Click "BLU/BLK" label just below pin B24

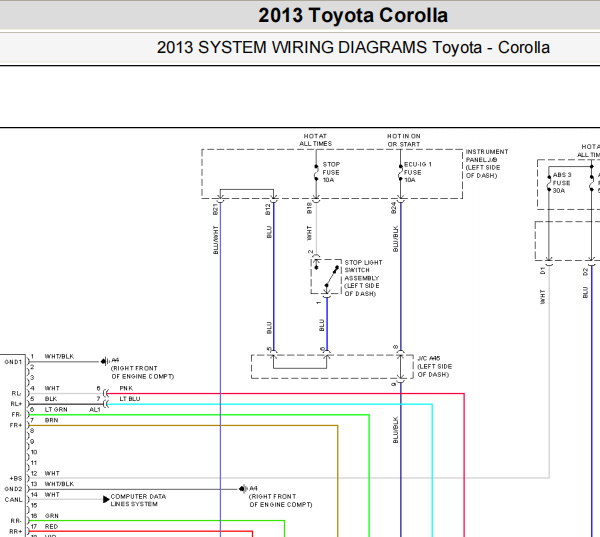396,239
